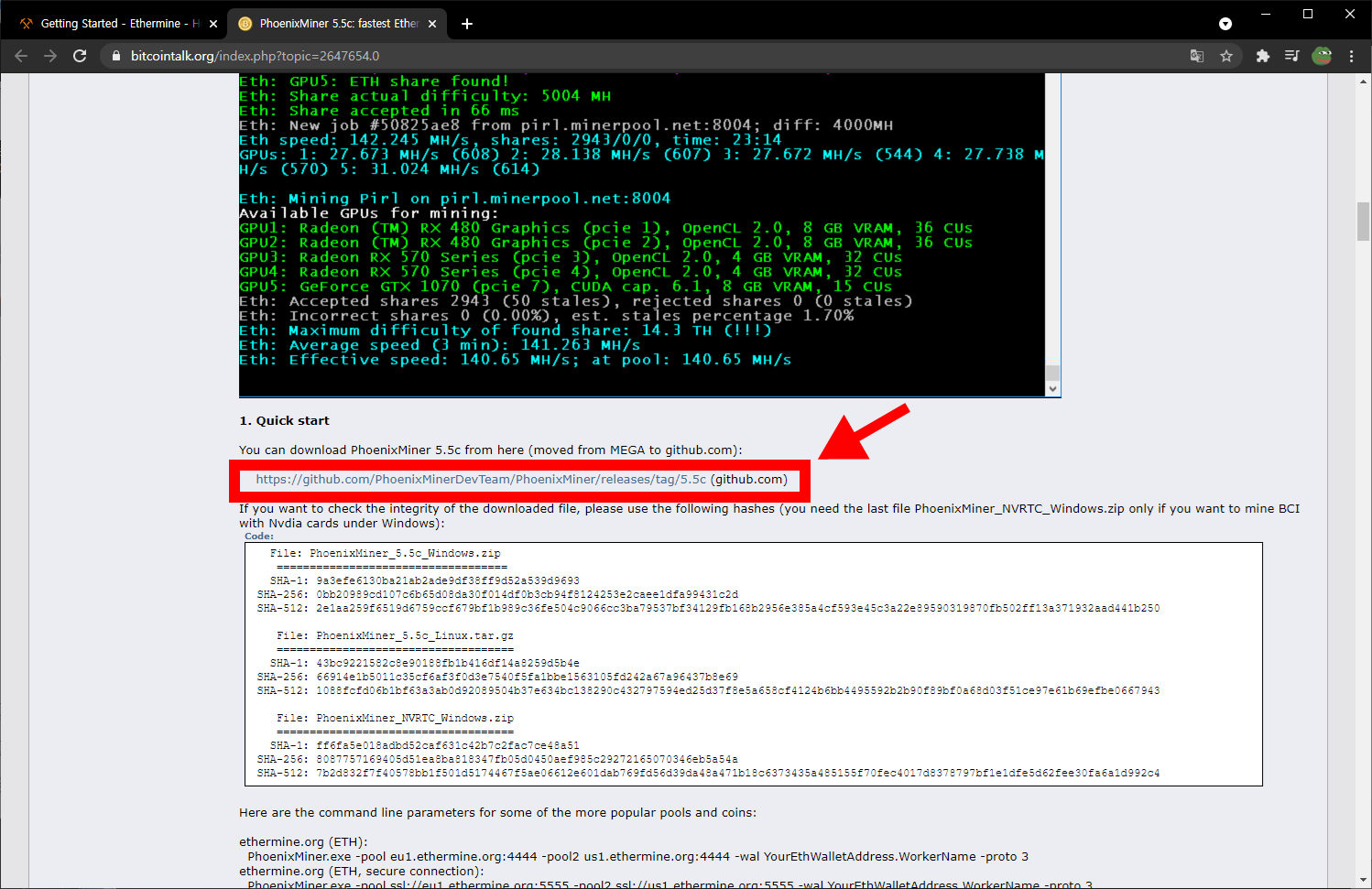The width and height of the screenshot is (1372, 889).
Task: Click 'ethermine.org (ETH):' line
Action: (x=303, y=841)
